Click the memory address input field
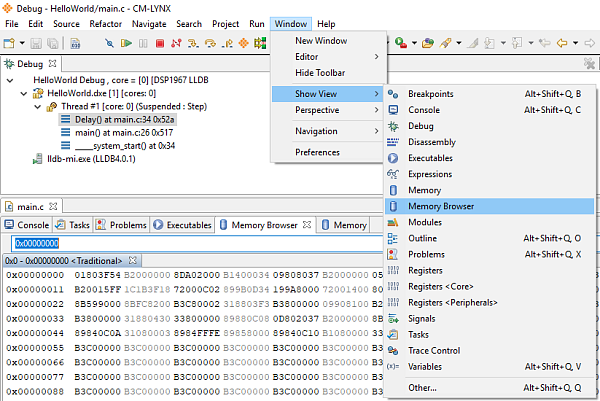This screenshot has width=600, height=401. coord(197,243)
